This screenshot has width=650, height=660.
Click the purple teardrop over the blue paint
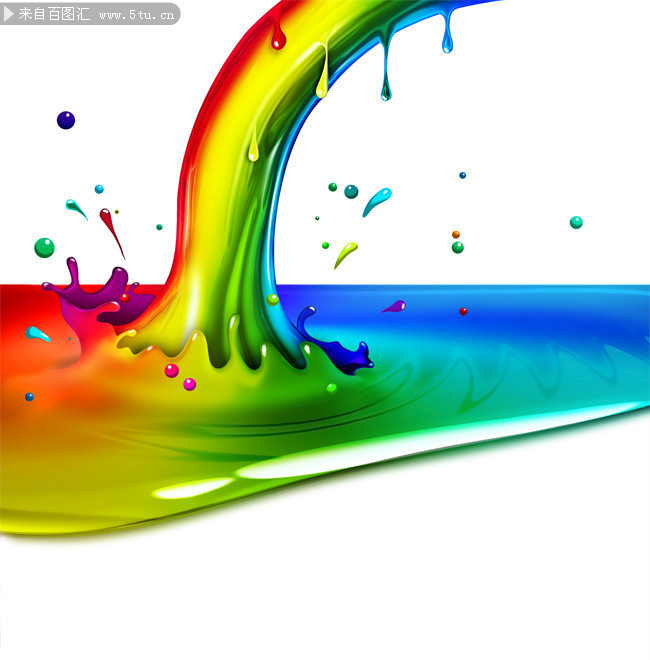point(395,307)
